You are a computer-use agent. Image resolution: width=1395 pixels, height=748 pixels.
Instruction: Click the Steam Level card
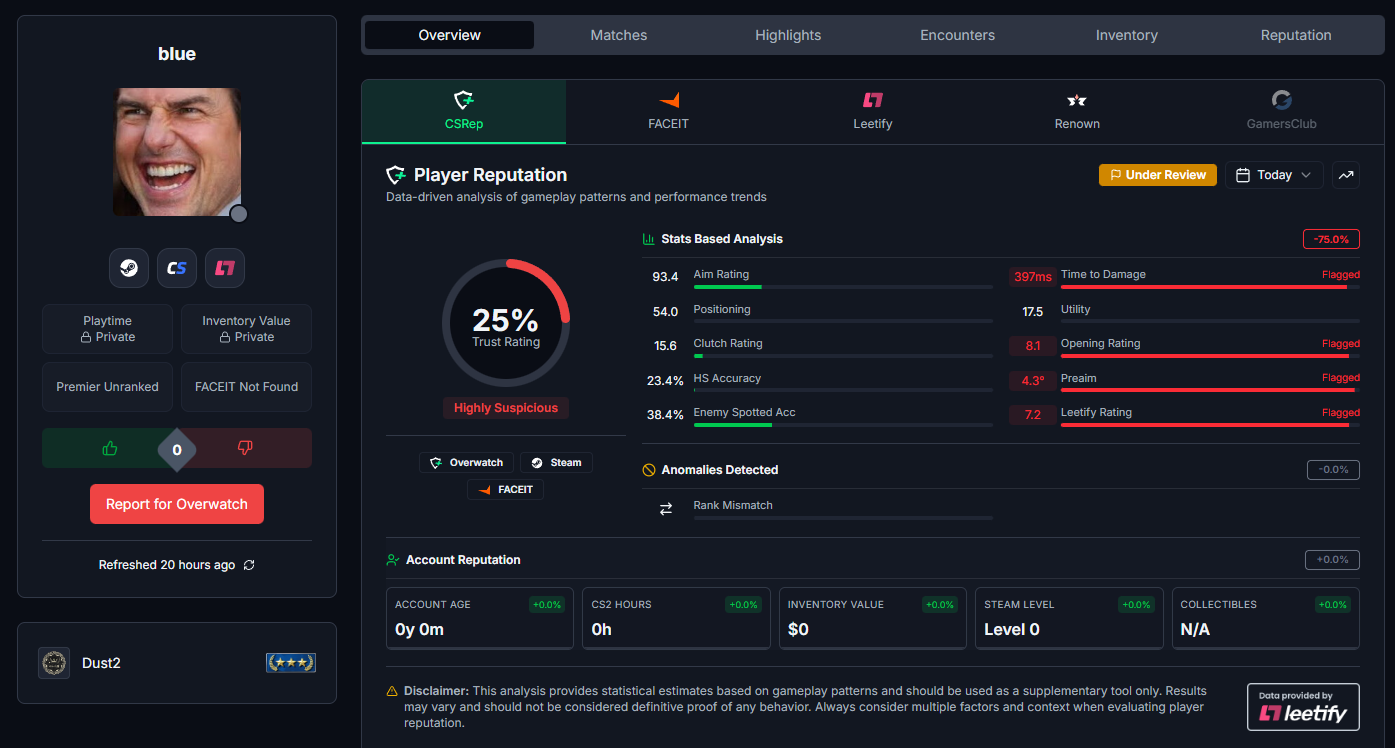[x=1069, y=618]
